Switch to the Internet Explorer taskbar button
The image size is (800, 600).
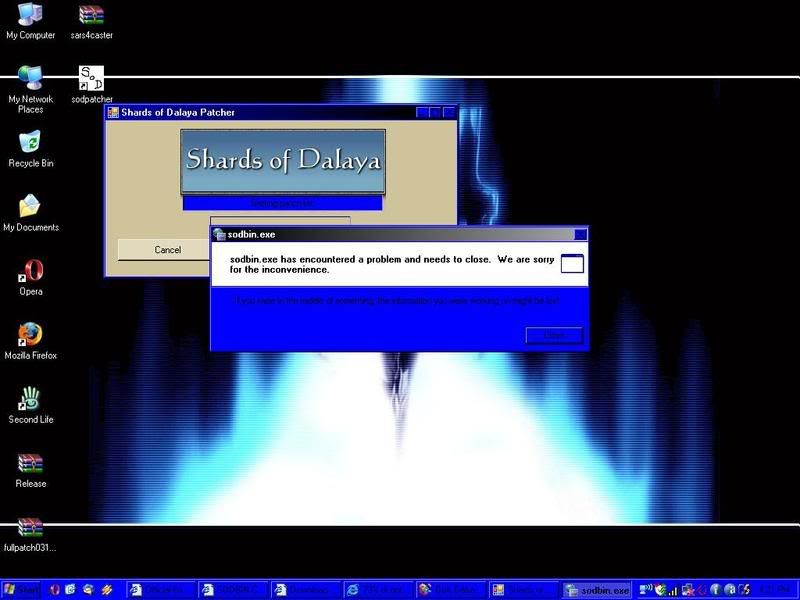379,590
